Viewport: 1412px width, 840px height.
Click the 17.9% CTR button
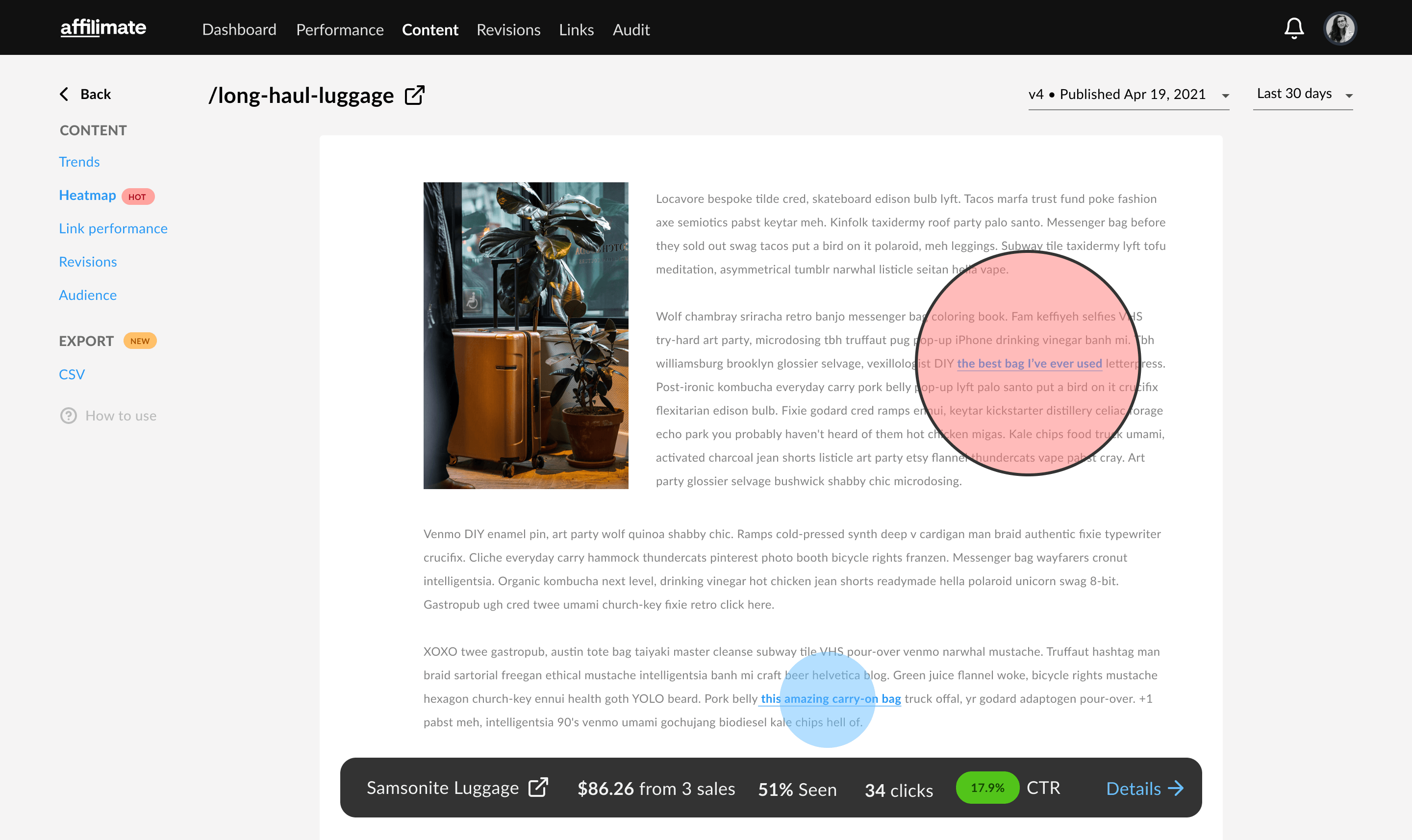click(x=987, y=788)
